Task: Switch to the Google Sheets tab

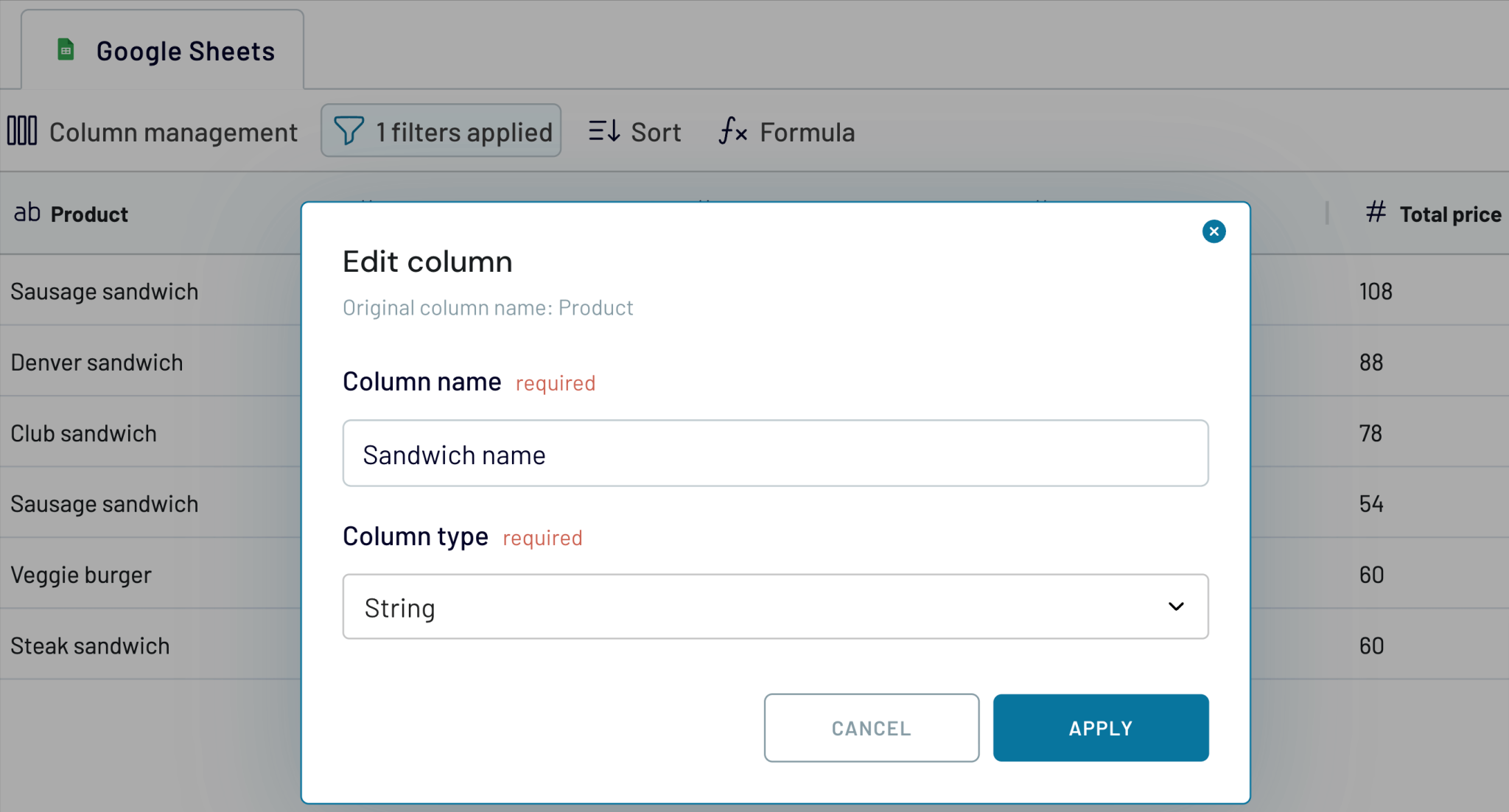Action: tap(185, 49)
